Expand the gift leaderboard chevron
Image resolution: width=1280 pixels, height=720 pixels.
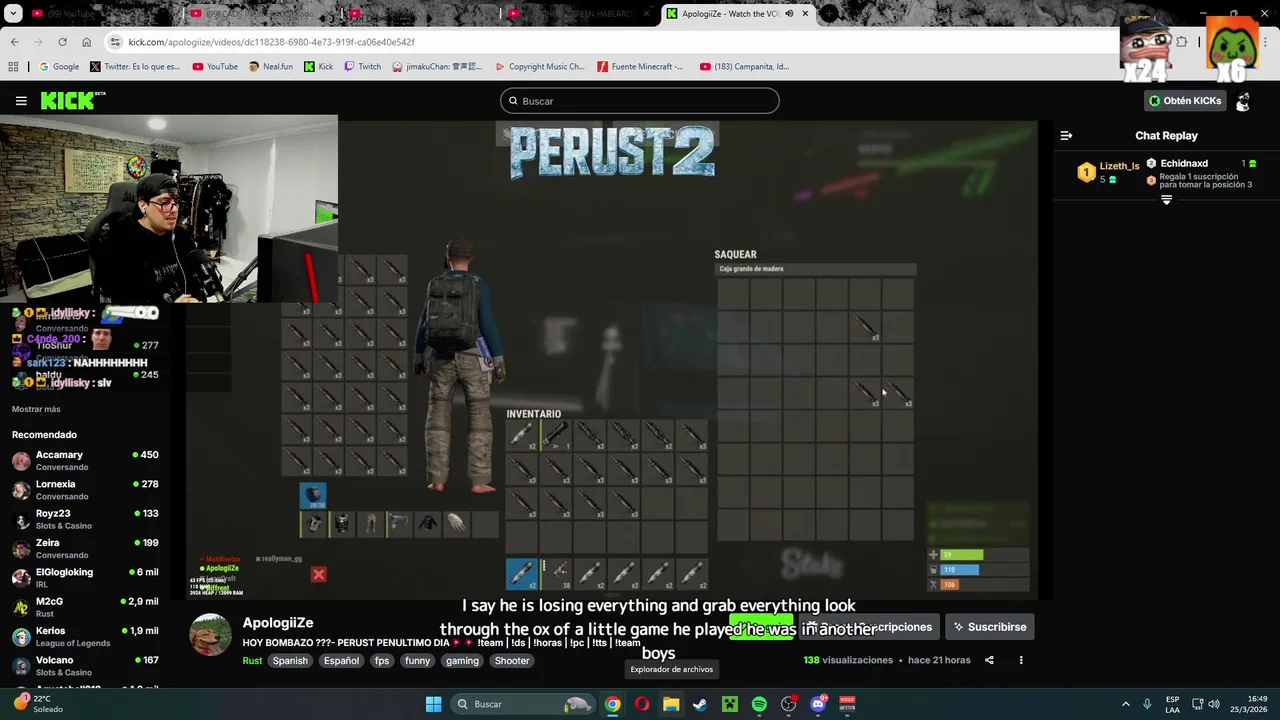[1166, 200]
